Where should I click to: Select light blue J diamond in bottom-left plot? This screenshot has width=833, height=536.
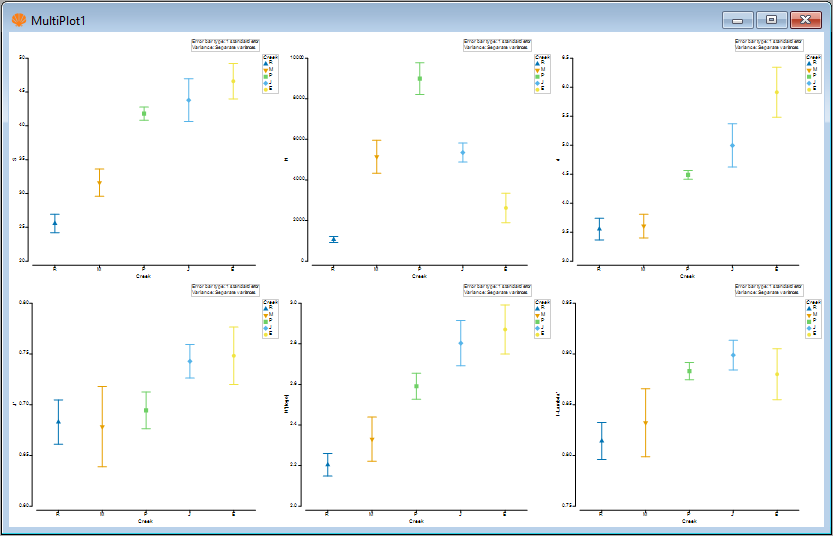coord(190,361)
